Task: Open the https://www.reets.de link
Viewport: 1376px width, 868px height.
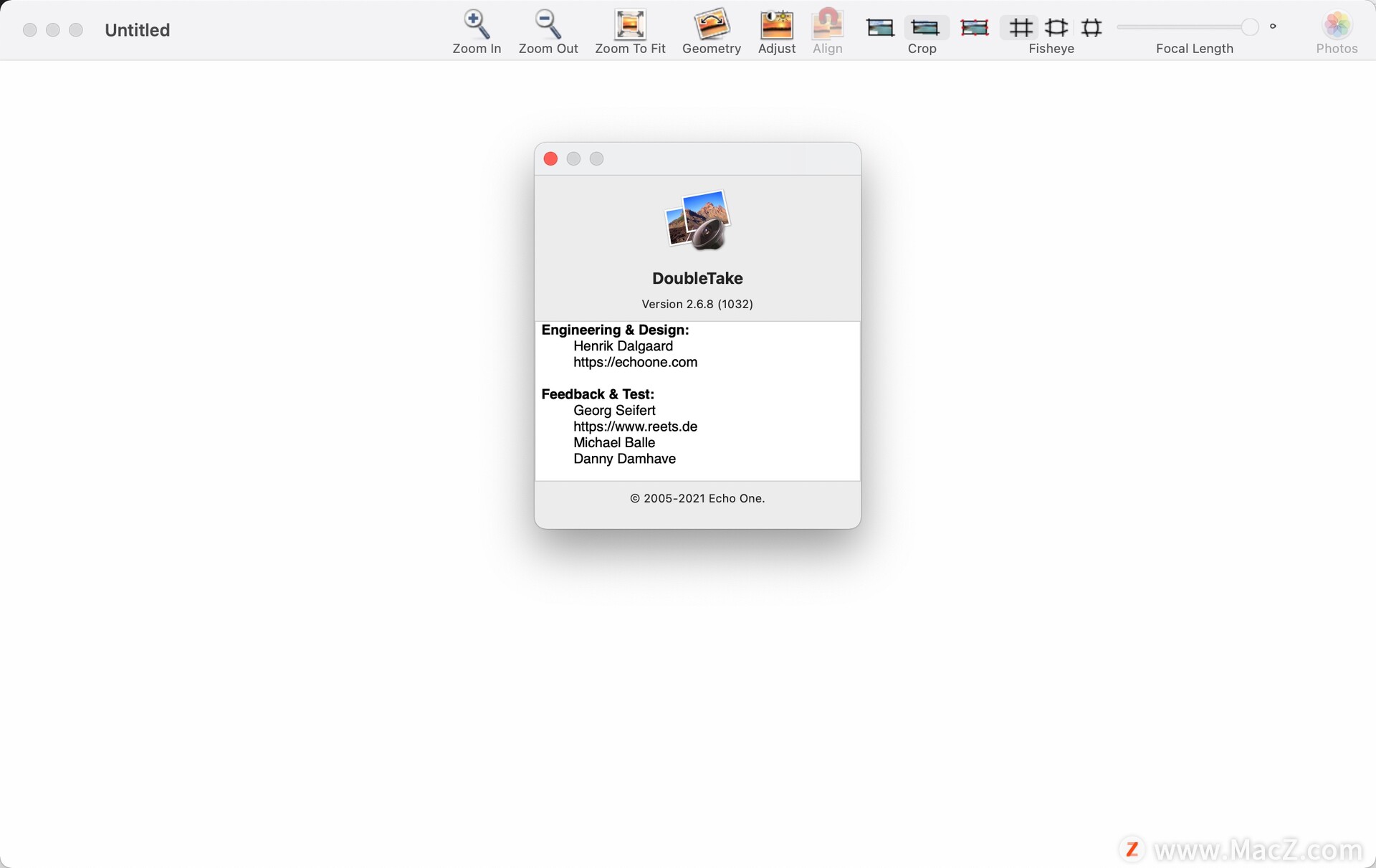Action: point(635,426)
